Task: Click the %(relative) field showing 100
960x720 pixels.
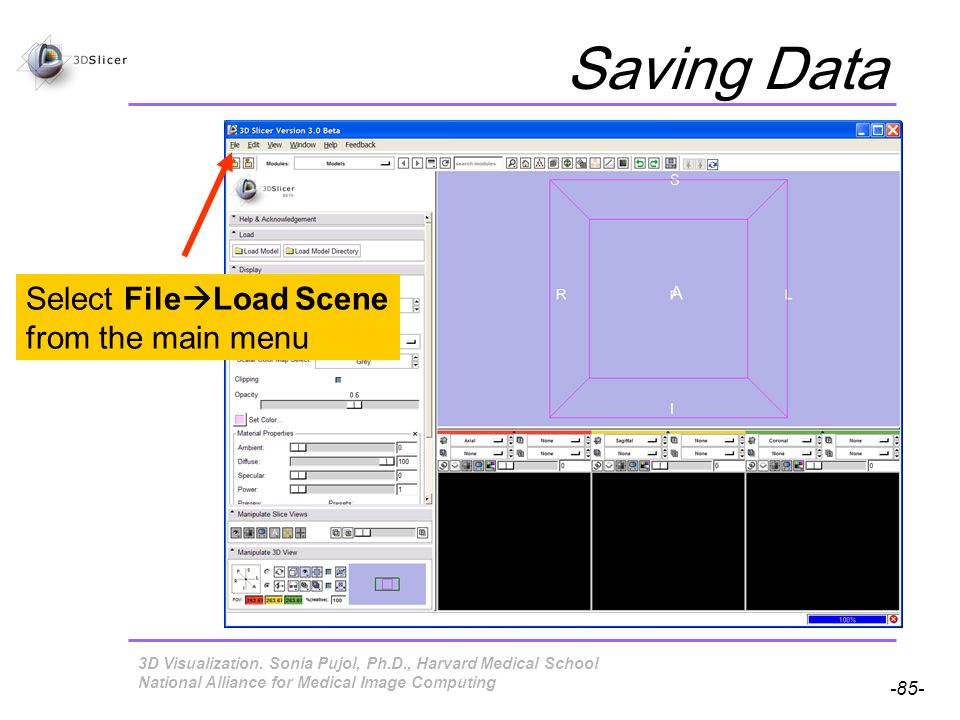Action: [x=338, y=600]
